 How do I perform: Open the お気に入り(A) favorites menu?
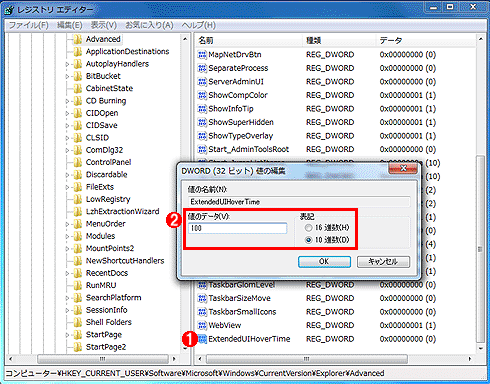149,25
